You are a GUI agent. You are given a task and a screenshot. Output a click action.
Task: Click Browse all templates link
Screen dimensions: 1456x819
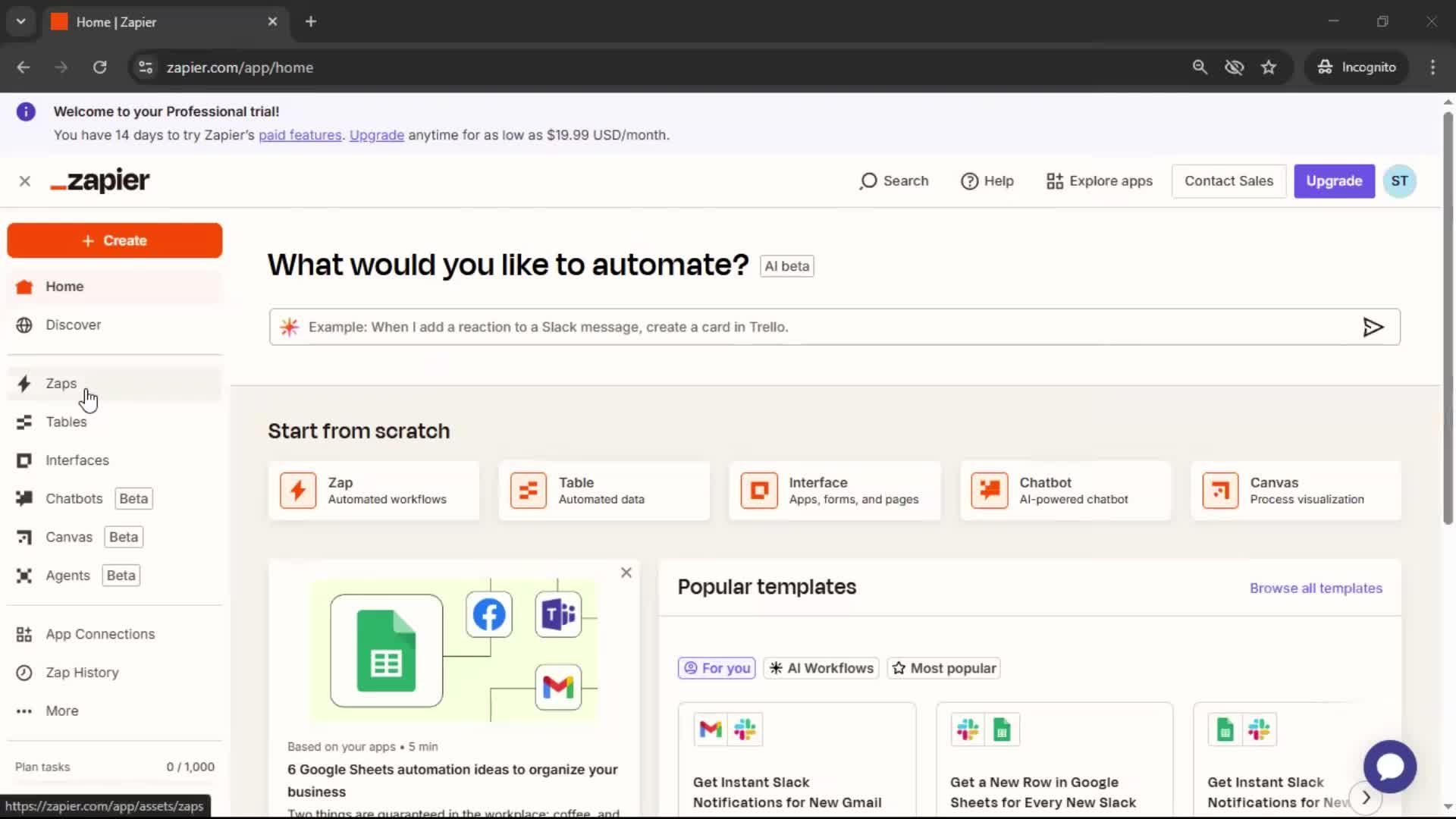[x=1316, y=588]
